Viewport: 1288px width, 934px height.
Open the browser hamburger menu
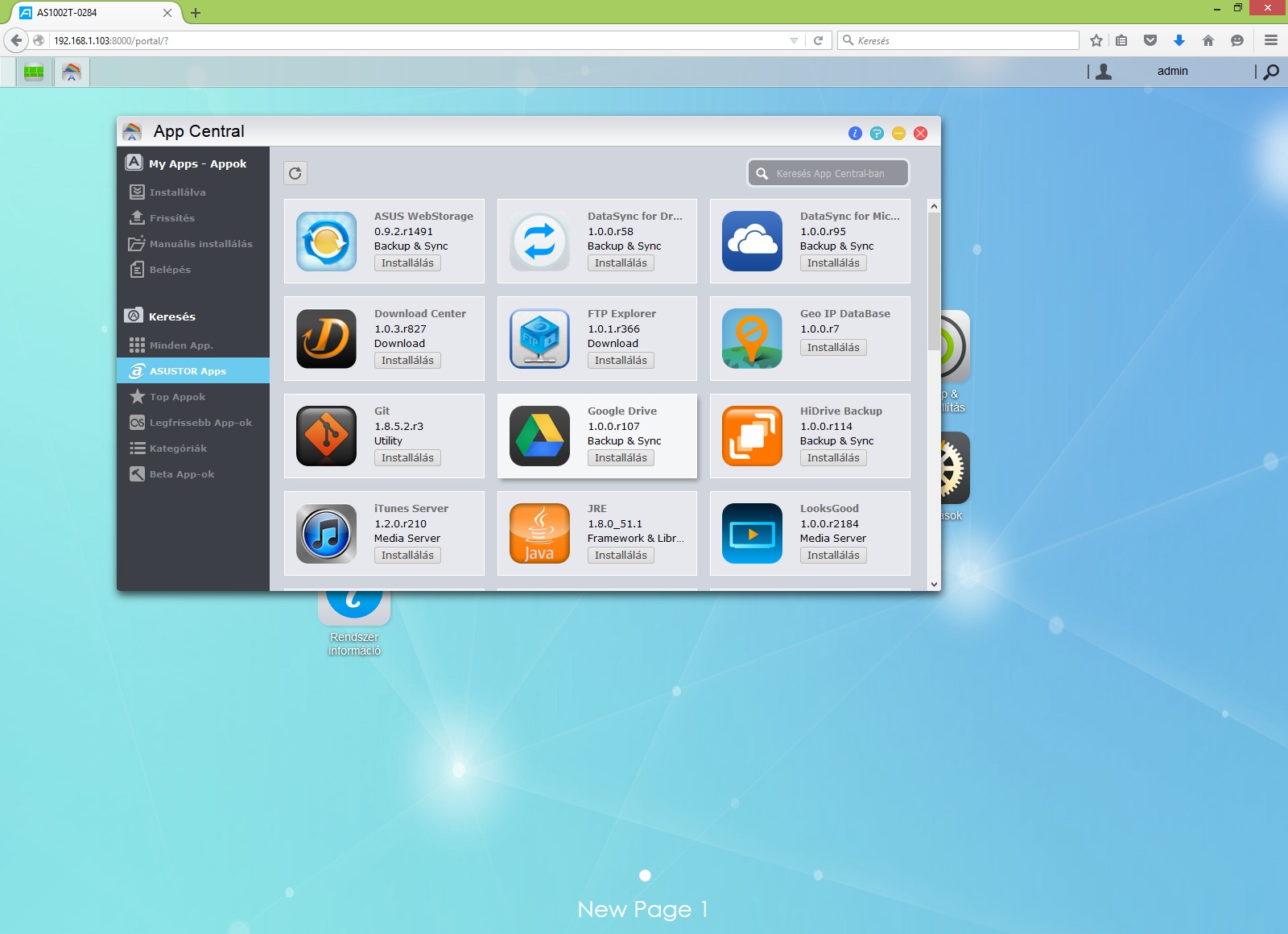1271,40
